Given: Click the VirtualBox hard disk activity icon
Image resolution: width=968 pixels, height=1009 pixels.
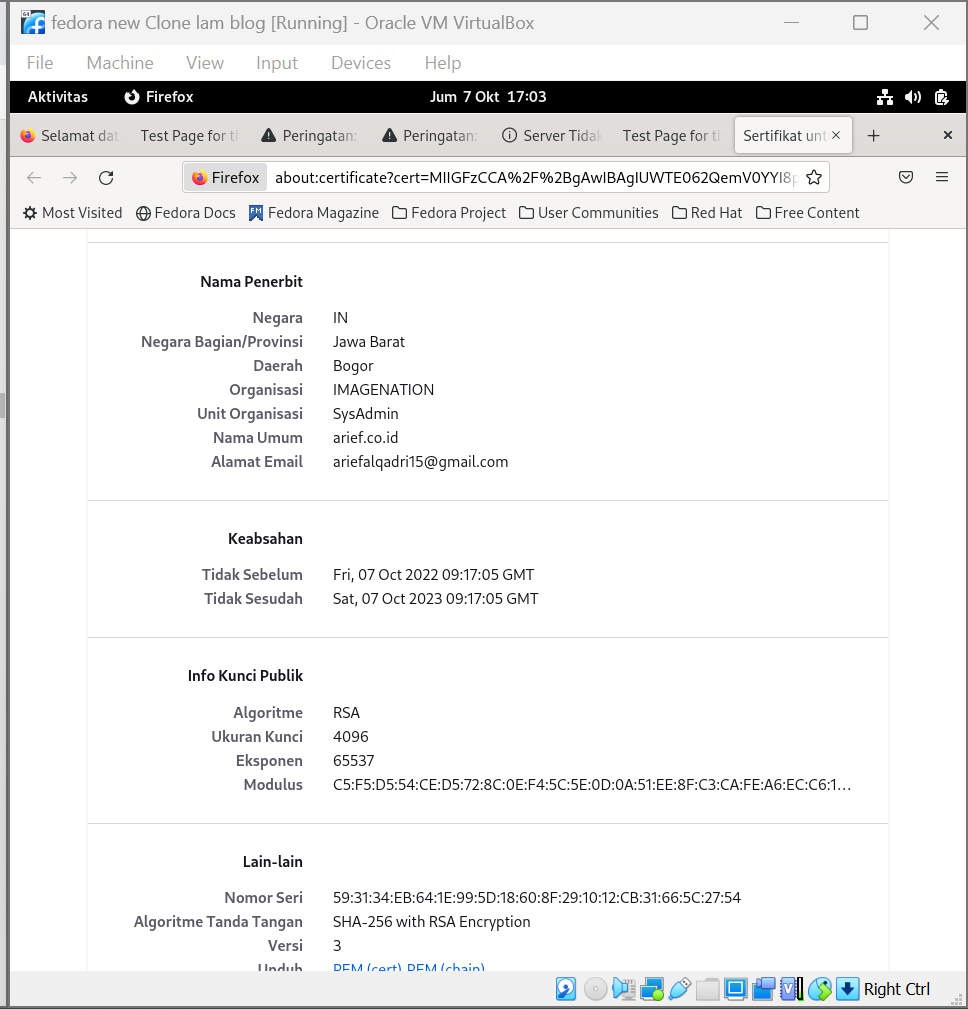Looking at the screenshot, I should (x=566, y=988).
